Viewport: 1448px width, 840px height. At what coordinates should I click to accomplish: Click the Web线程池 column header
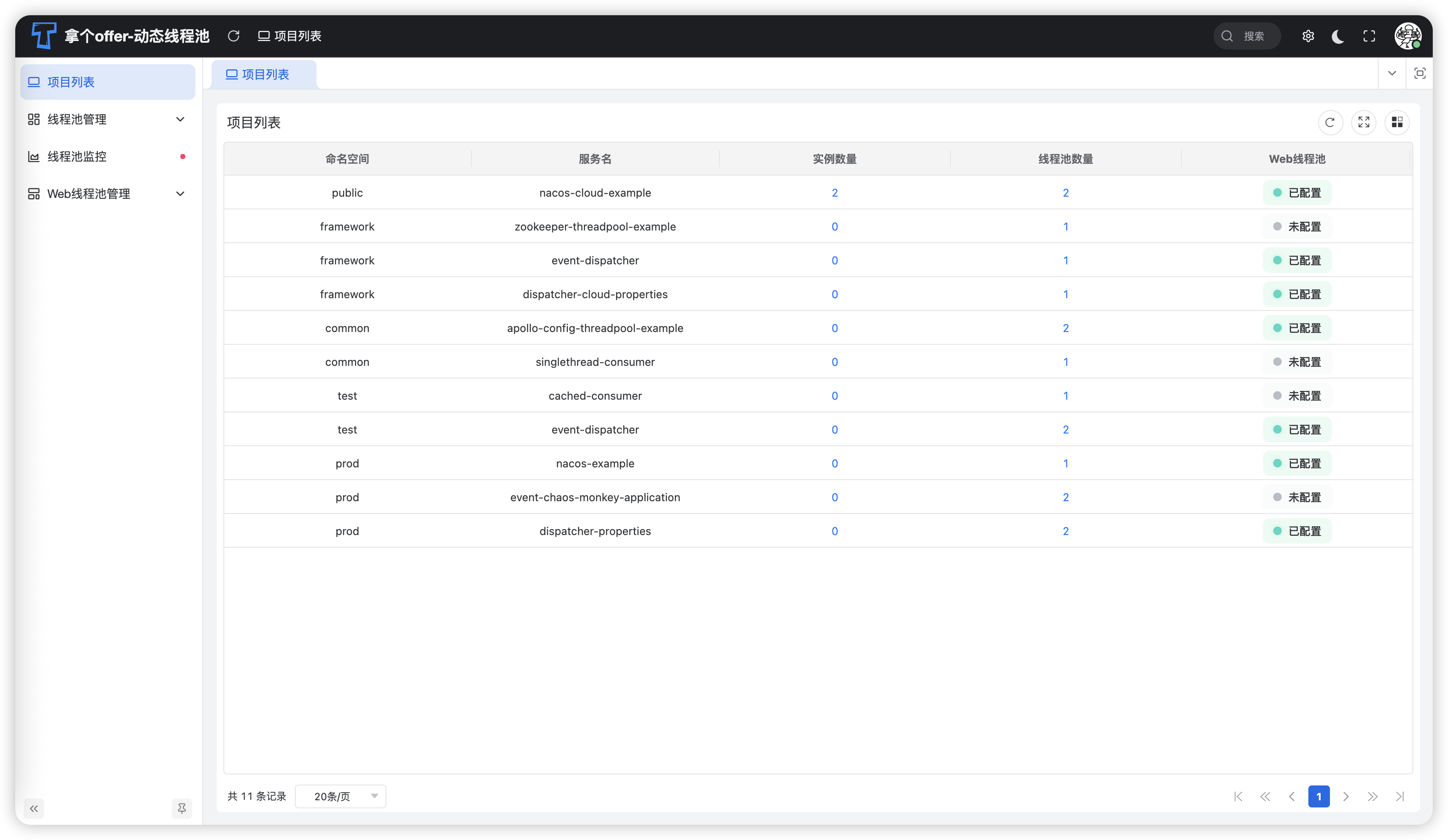pos(1297,159)
